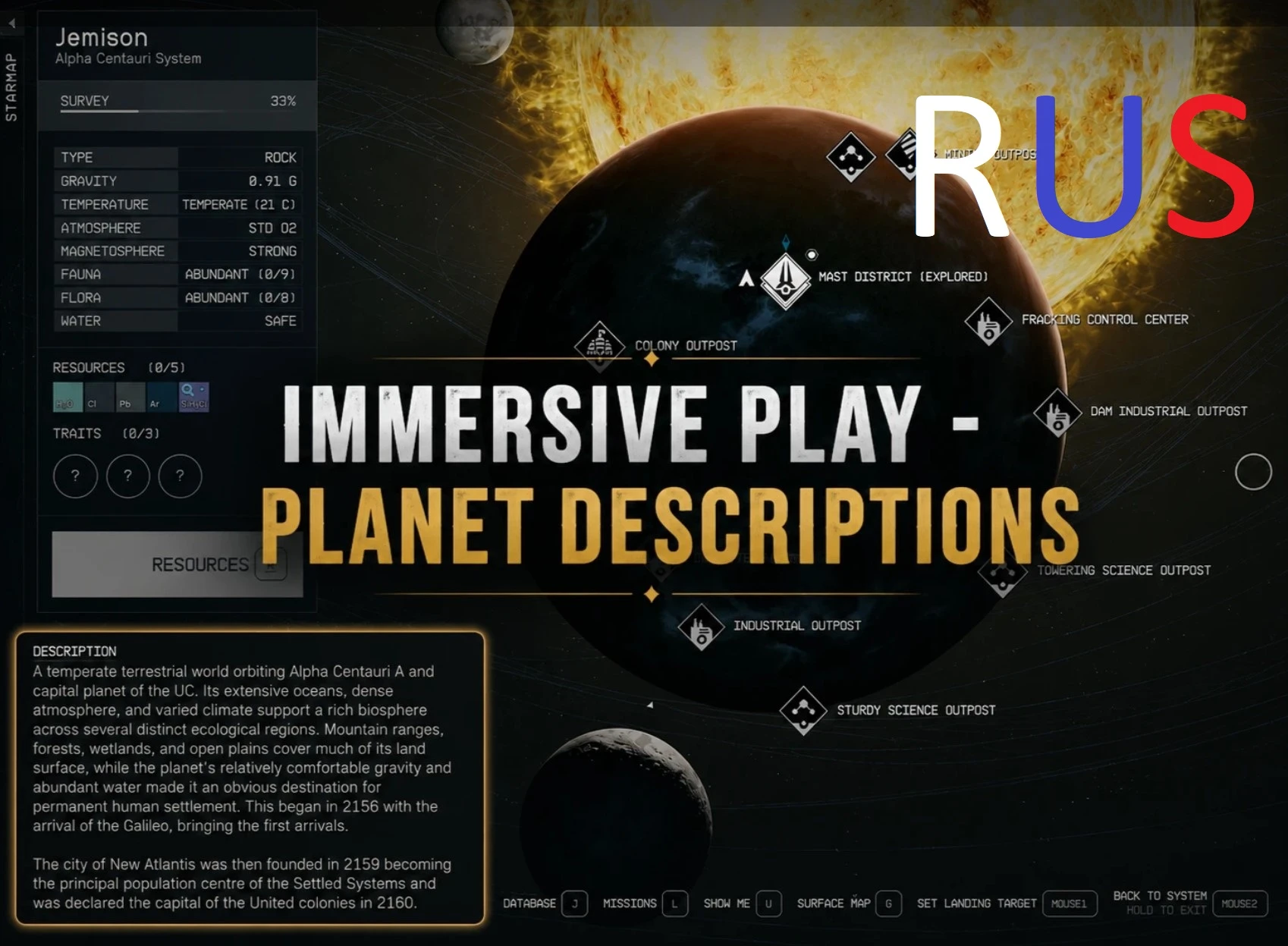Click the Alpha Centauri System subtitle

click(x=128, y=58)
